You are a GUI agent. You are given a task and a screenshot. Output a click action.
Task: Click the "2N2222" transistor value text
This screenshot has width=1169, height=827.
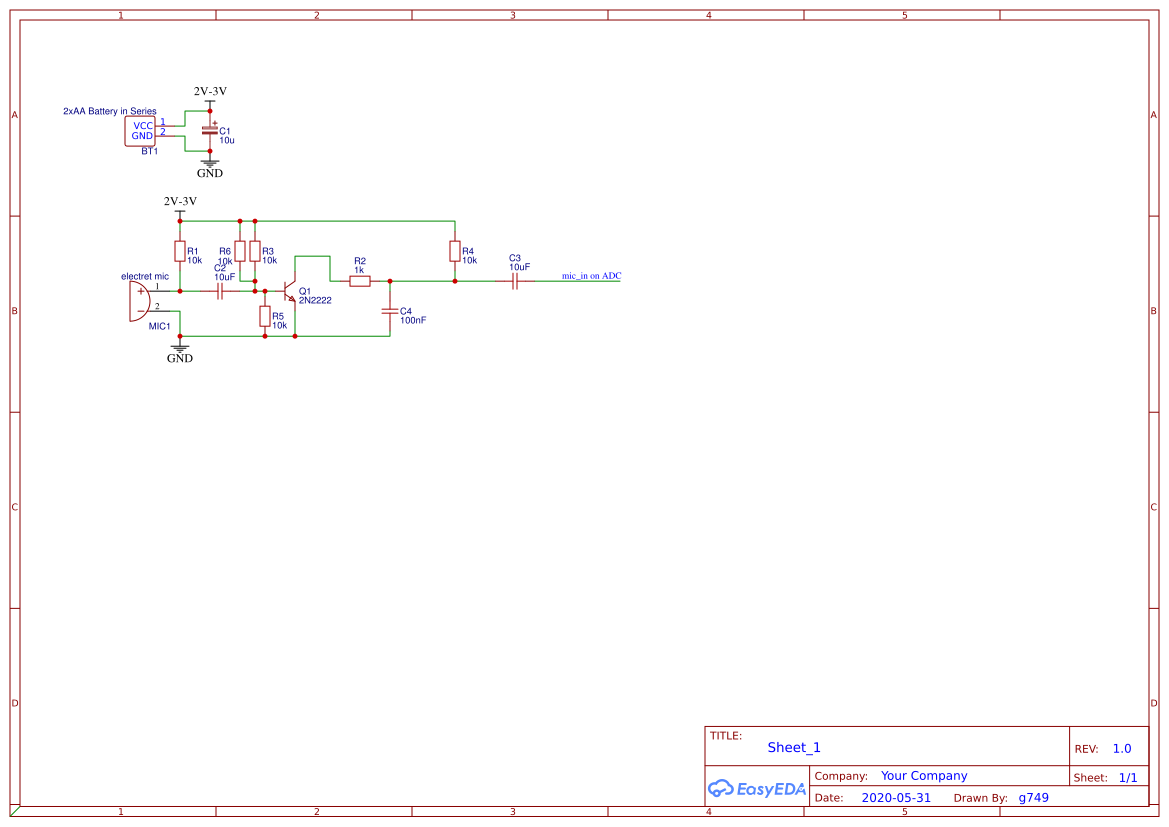(x=315, y=301)
